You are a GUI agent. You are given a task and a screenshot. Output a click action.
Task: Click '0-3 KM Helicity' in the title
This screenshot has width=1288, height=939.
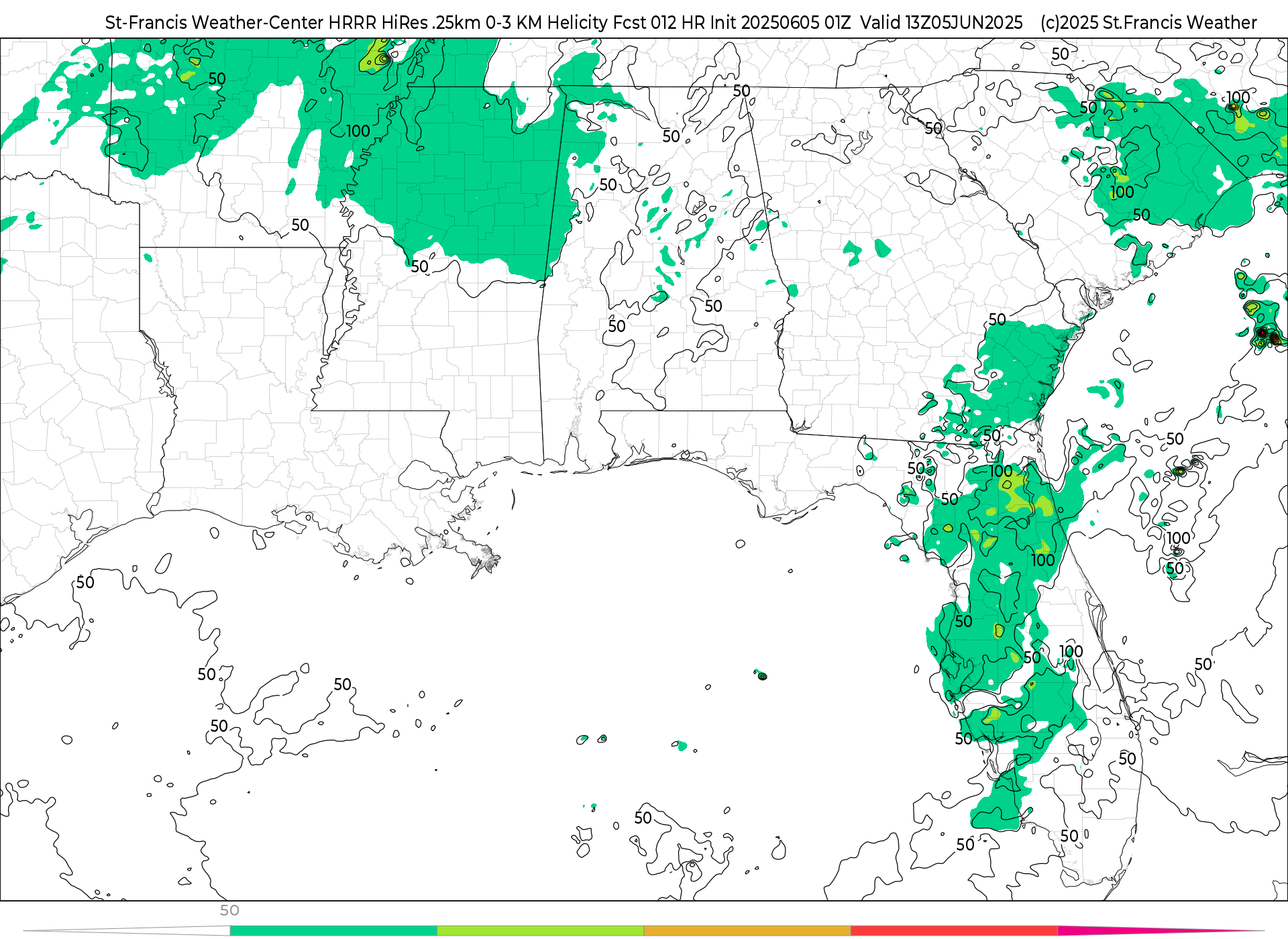coord(547,23)
